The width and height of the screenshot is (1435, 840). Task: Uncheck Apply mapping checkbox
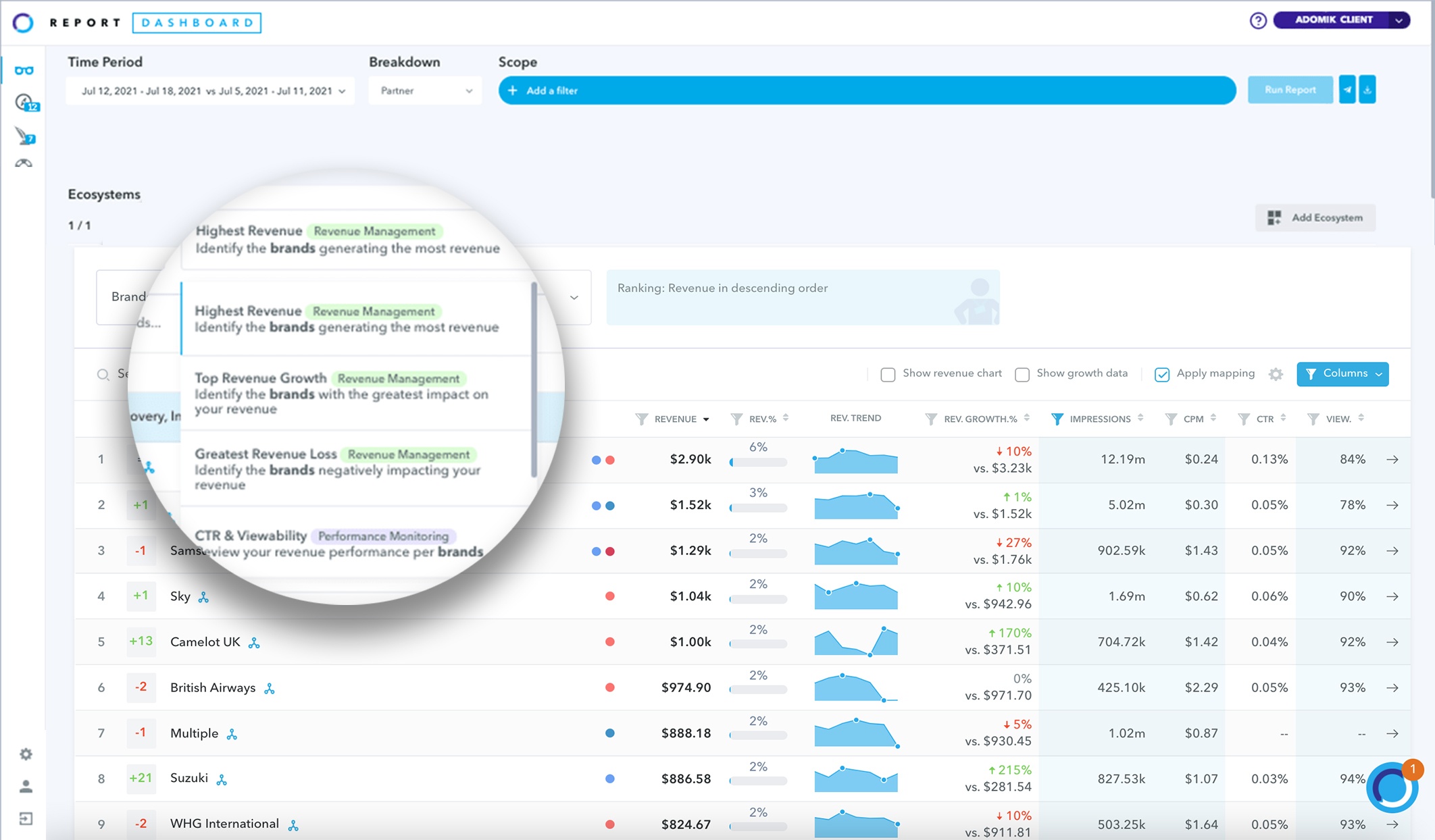point(1162,374)
